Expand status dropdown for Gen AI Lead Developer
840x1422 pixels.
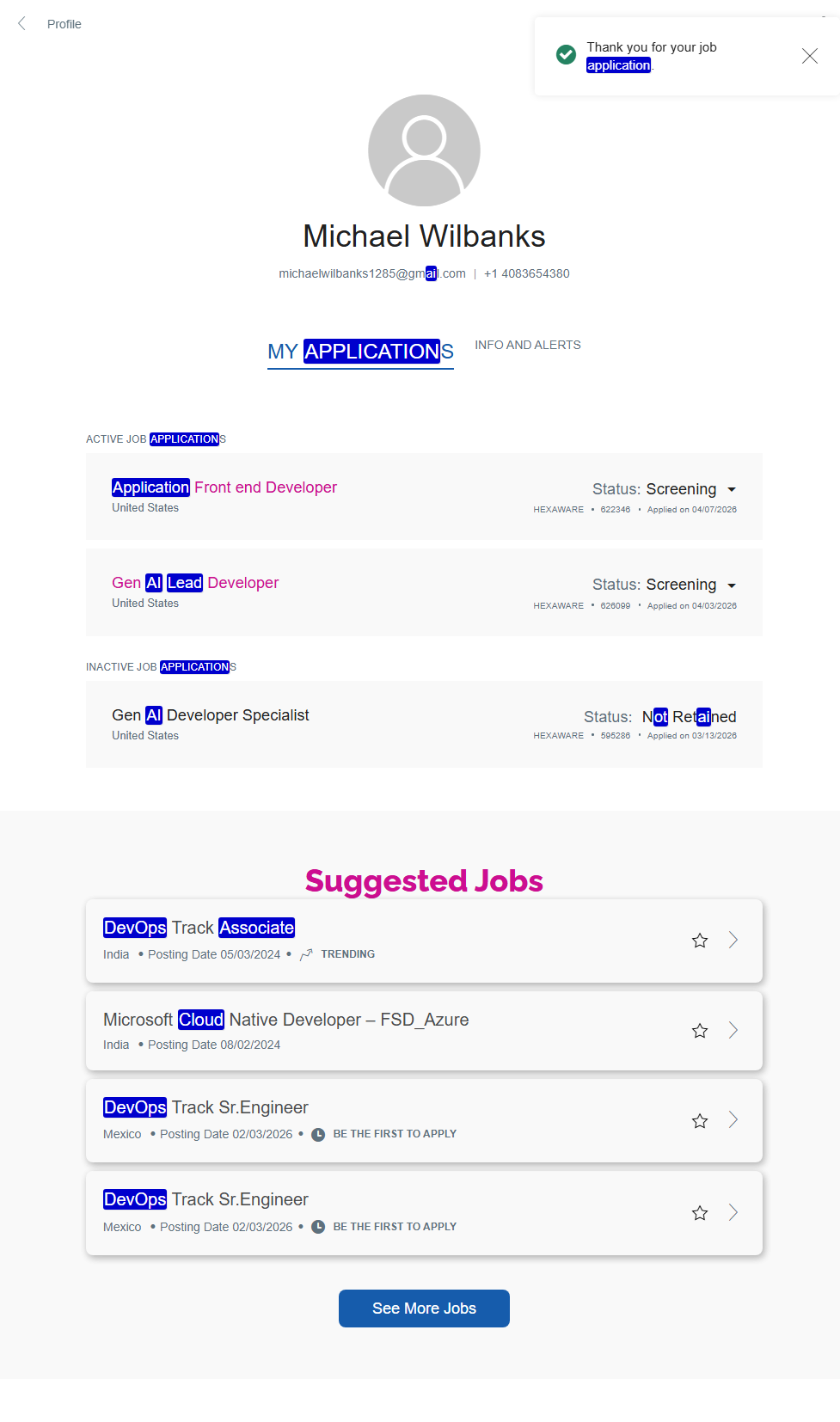732,585
